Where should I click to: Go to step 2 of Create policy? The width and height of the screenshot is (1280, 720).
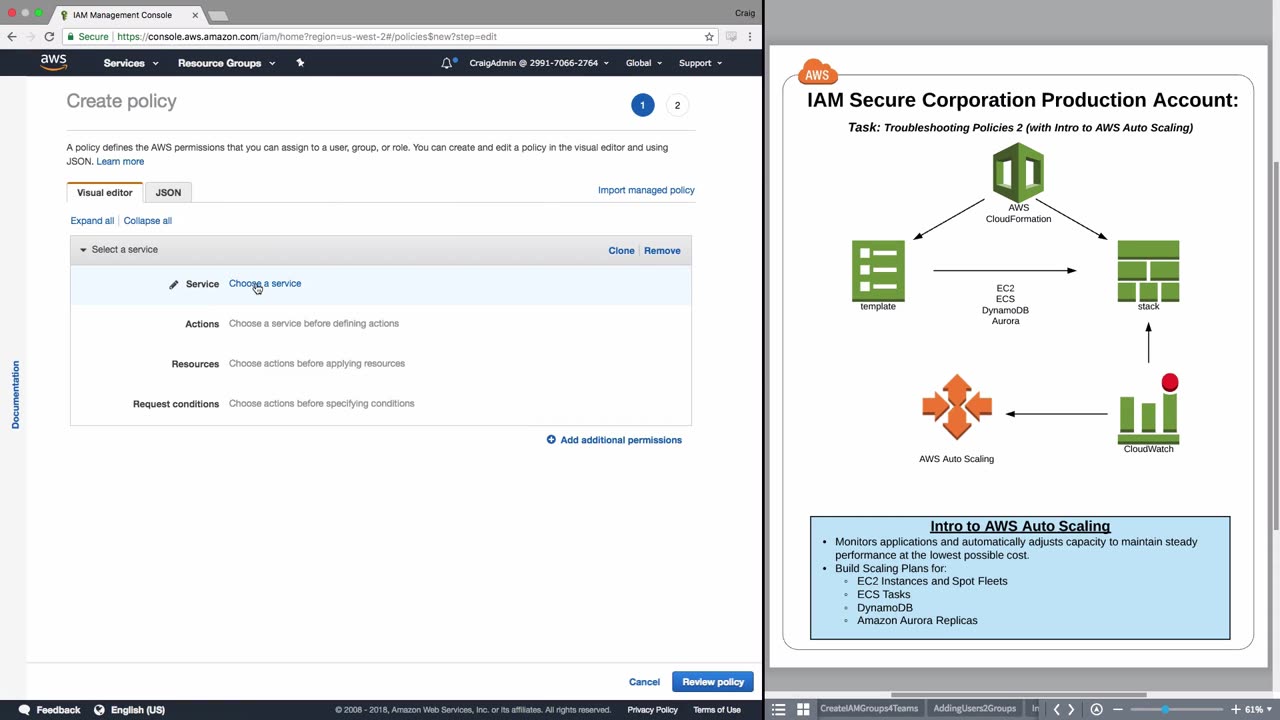(x=677, y=105)
